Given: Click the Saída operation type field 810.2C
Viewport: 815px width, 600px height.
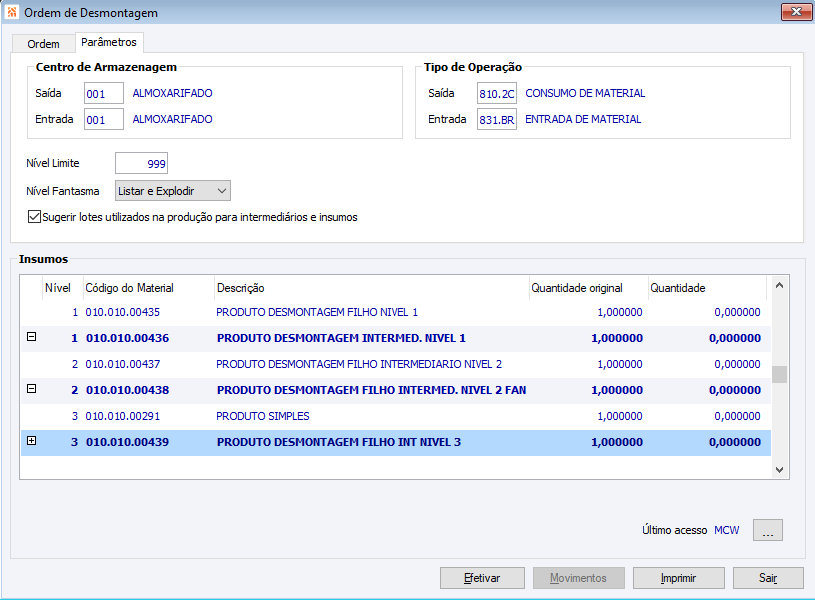Looking at the screenshot, I should 497,94.
